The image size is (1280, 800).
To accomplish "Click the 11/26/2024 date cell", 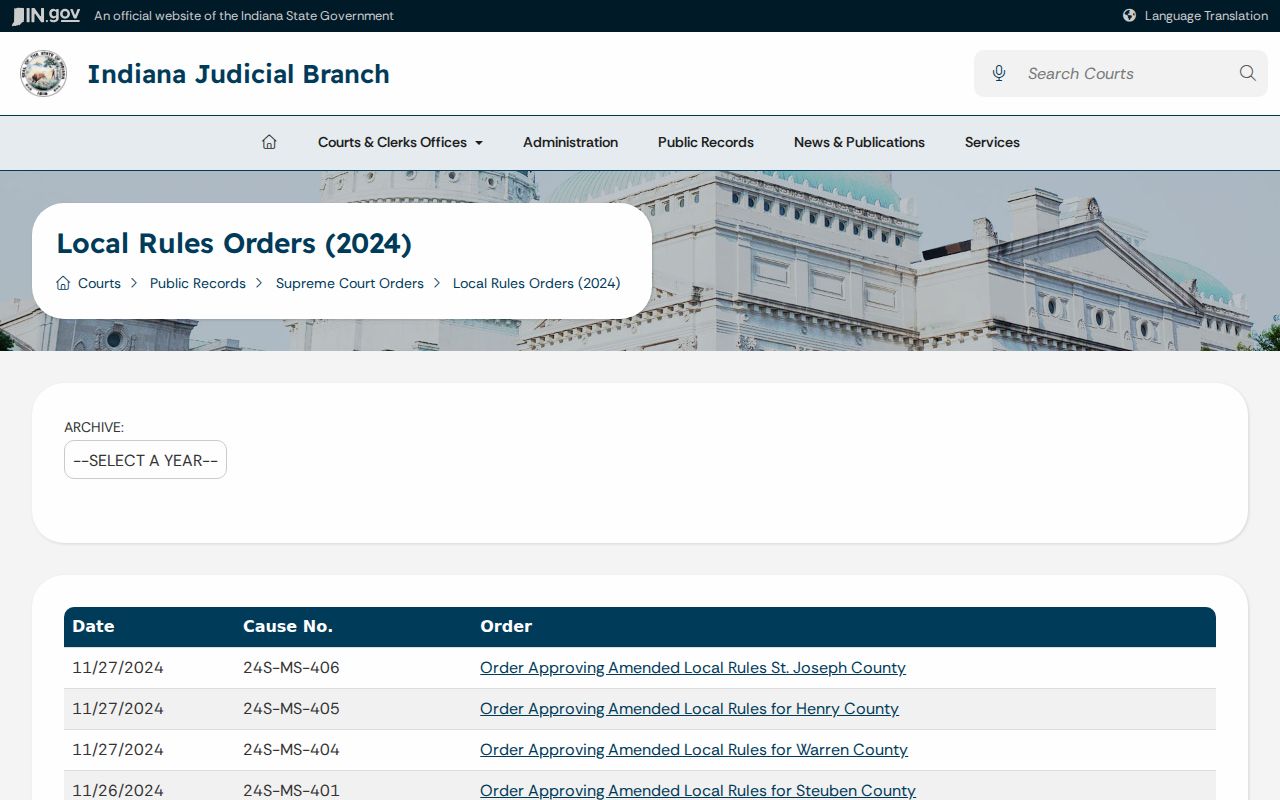I will [118, 790].
